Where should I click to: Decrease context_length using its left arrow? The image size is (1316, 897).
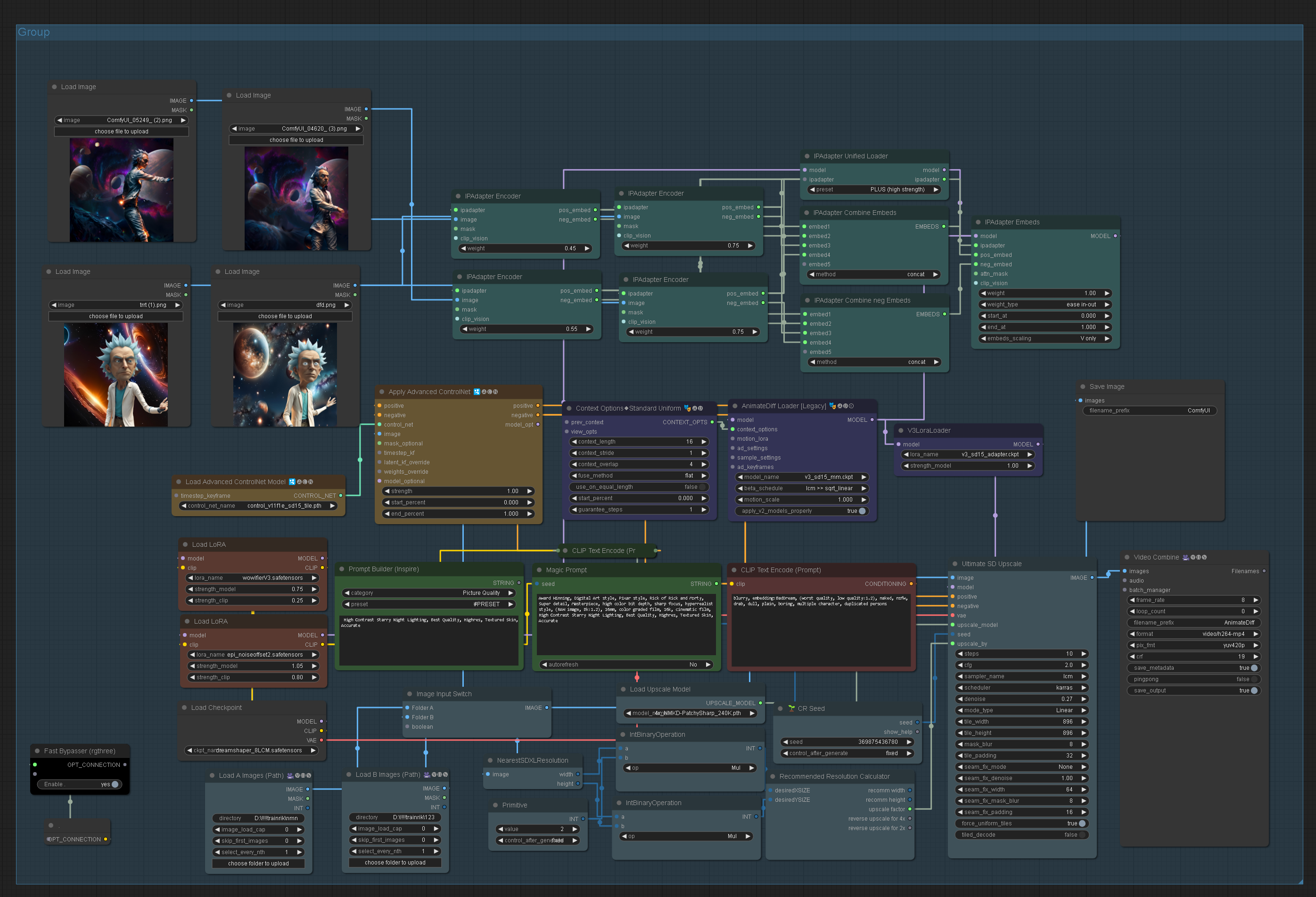point(574,442)
